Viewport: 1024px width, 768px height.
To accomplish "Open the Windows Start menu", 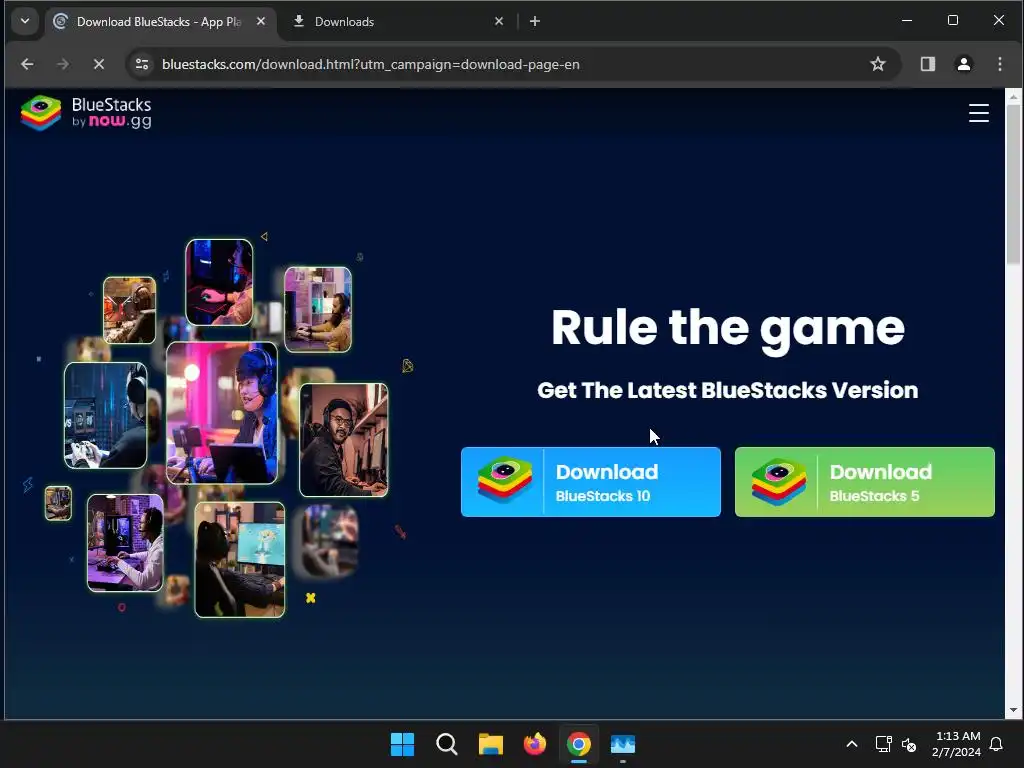I will pyautogui.click(x=402, y=744).
